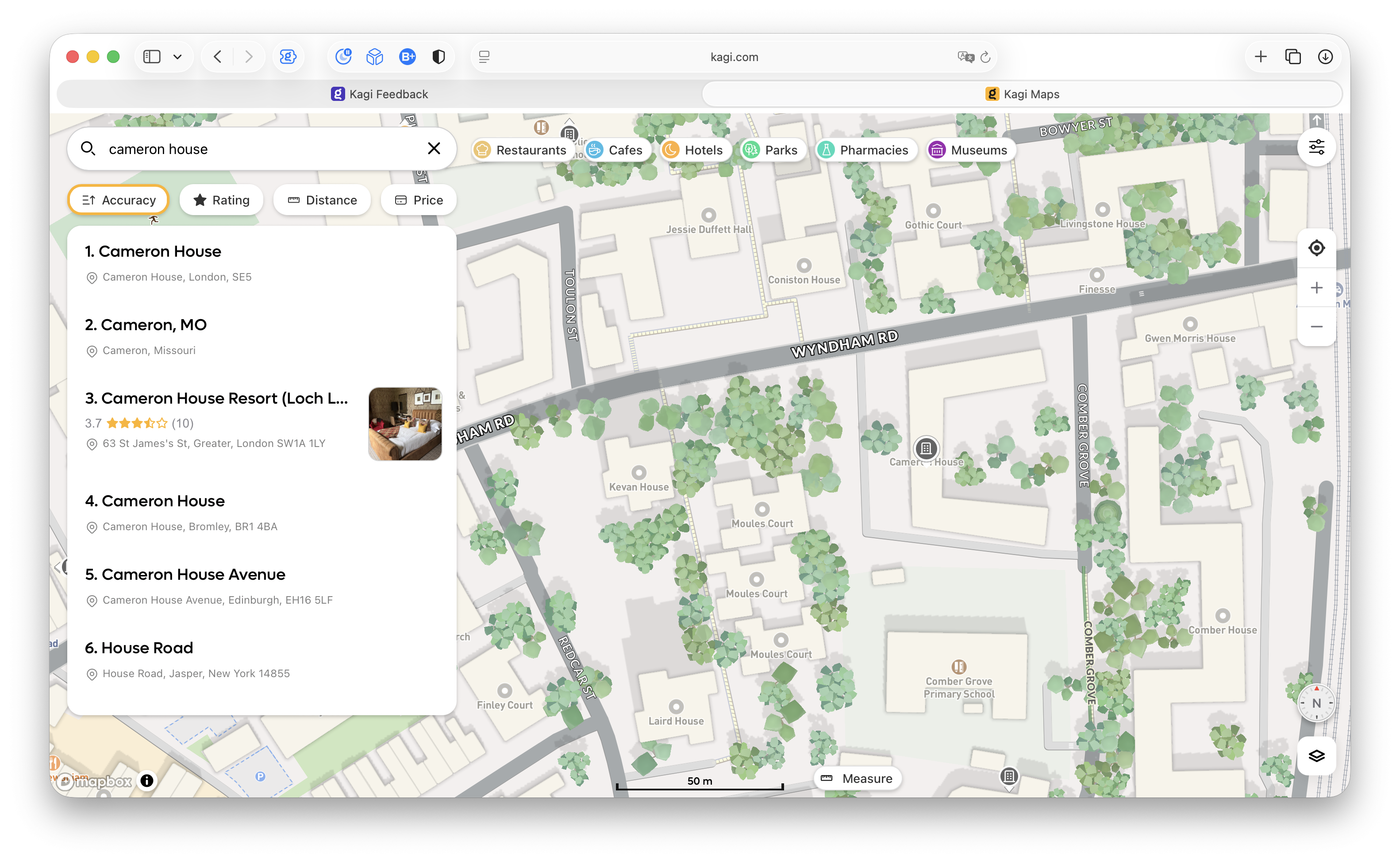Select the Price sort chip
The image size is (1400, 863).
coord(419,200)
